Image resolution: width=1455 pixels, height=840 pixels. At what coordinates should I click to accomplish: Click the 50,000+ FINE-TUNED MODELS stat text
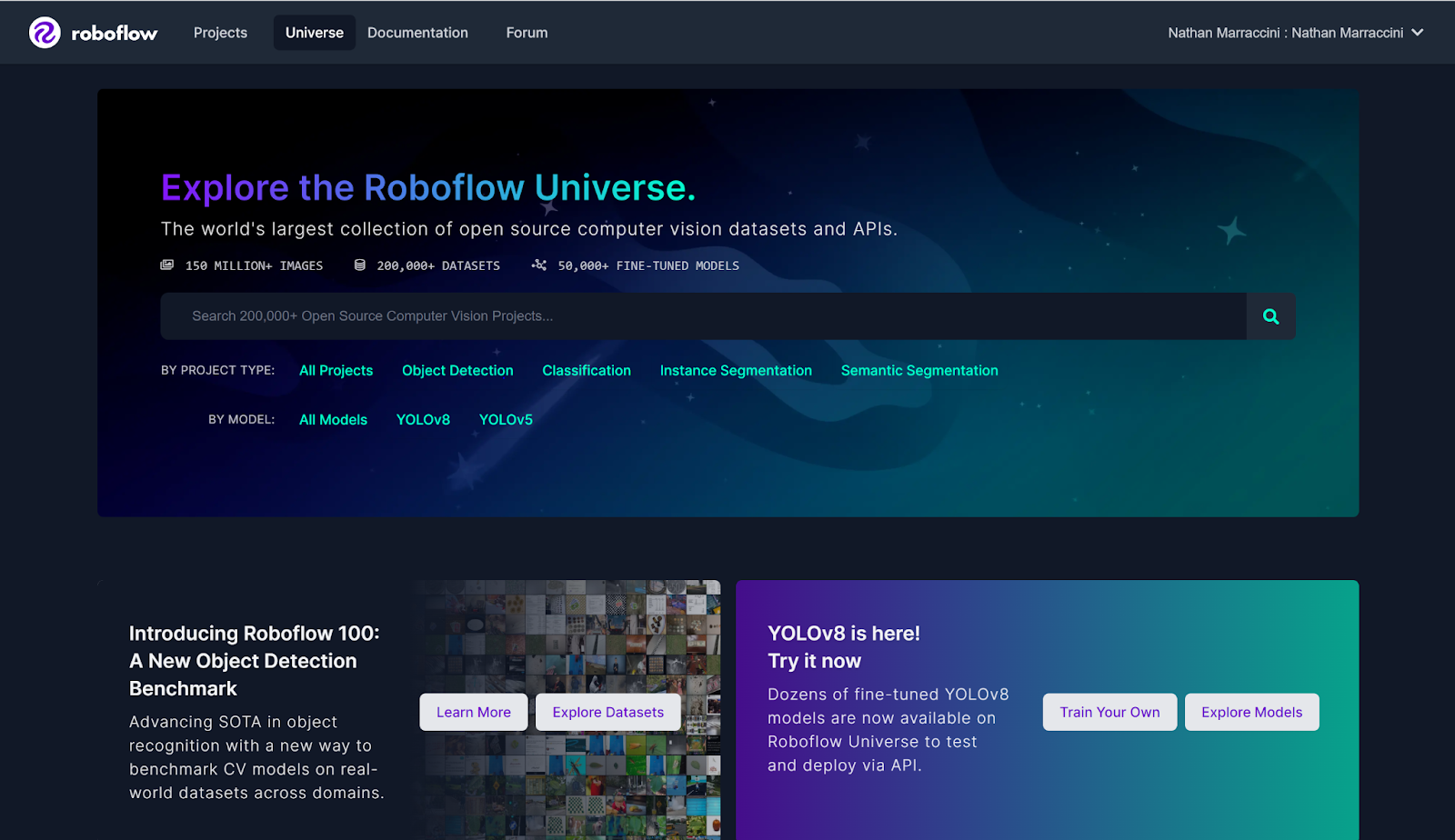click(648, 265)
